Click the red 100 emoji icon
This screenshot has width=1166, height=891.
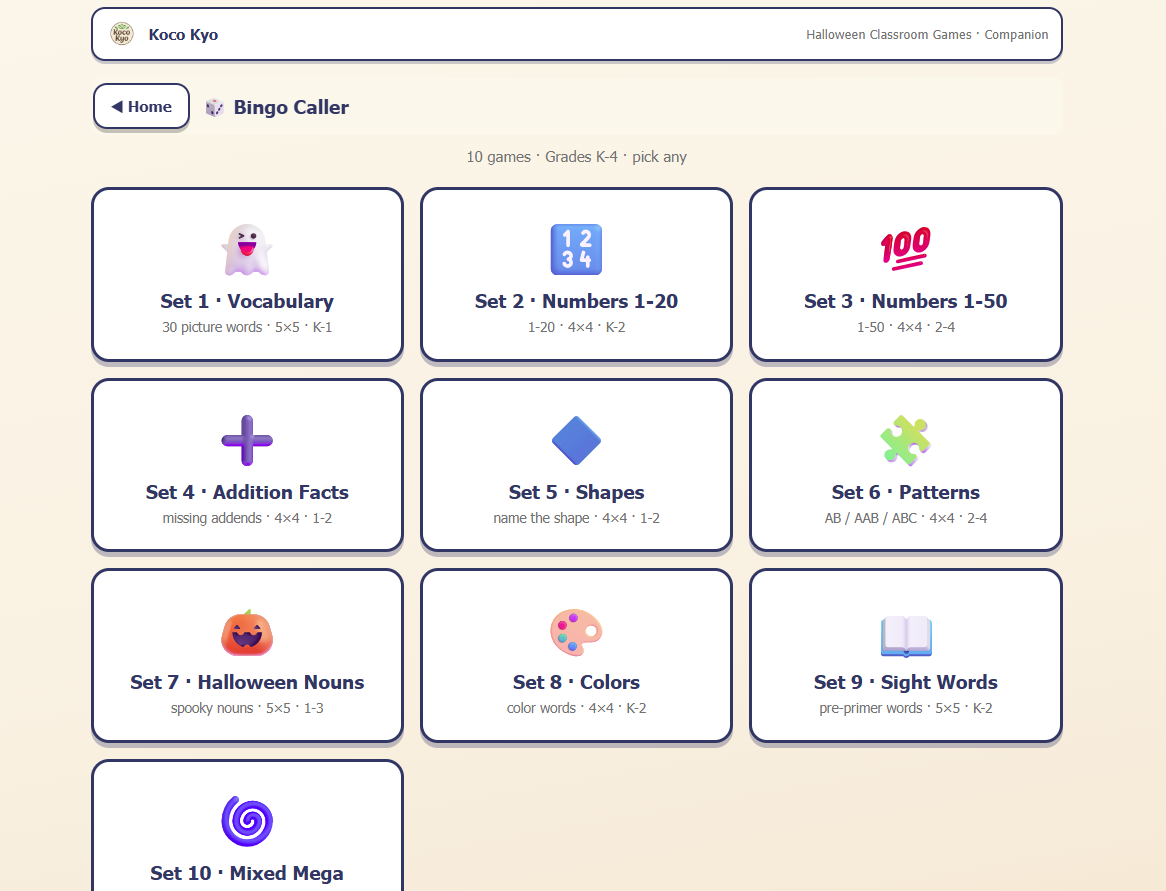coord(906,250)
